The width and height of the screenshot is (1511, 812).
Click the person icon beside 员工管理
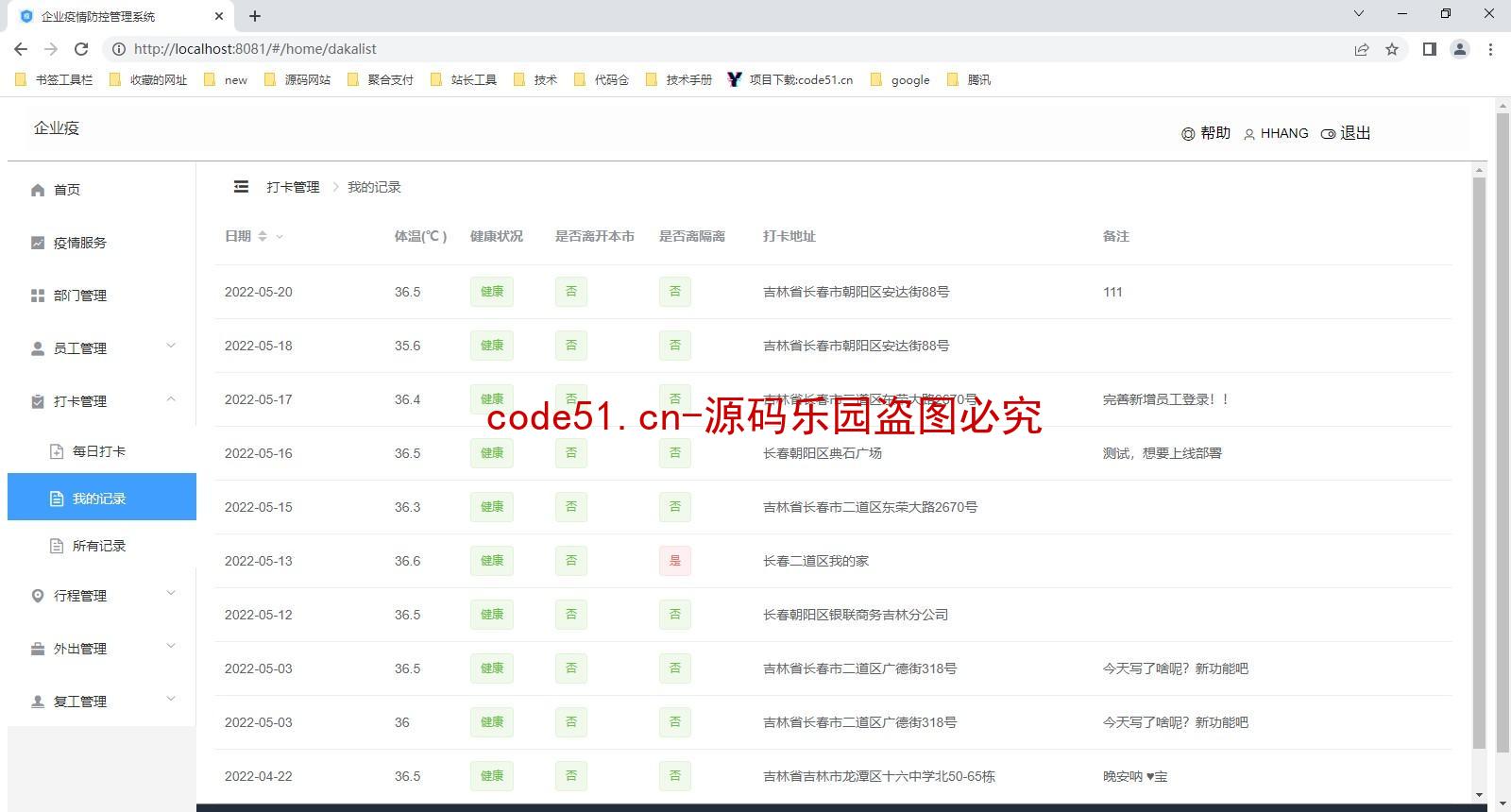38,348
